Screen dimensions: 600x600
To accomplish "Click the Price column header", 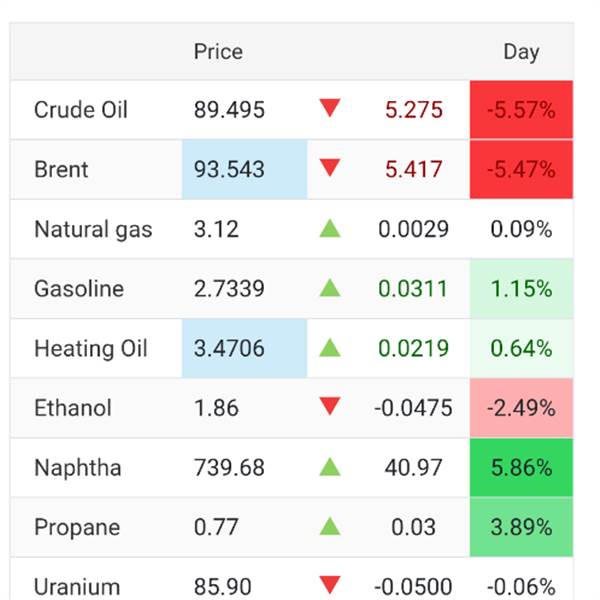I will [218, 52].
